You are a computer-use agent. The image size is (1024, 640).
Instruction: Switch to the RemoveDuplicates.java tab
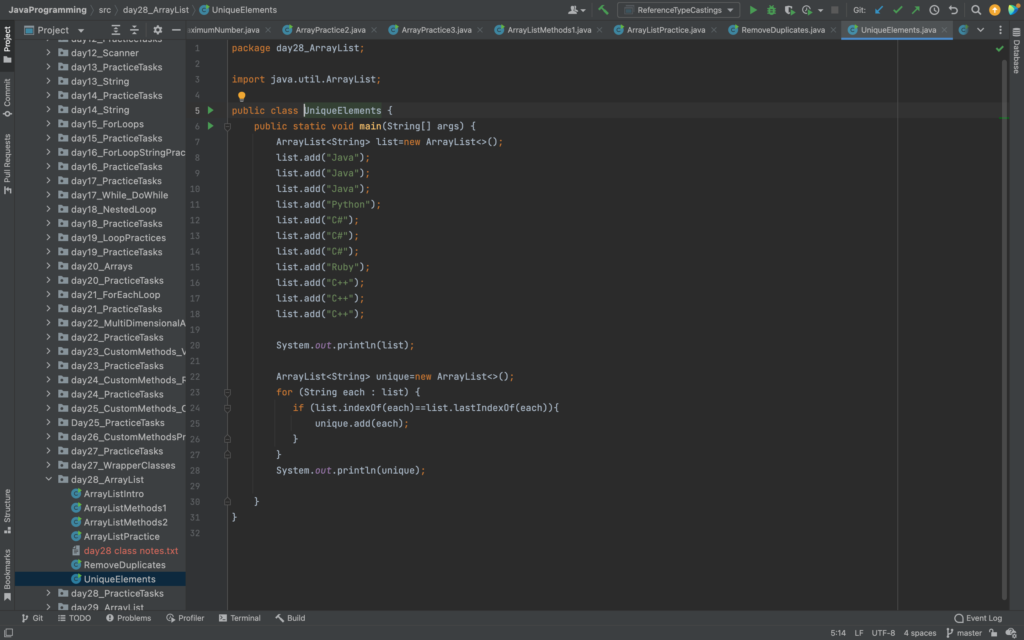(782, 30)
